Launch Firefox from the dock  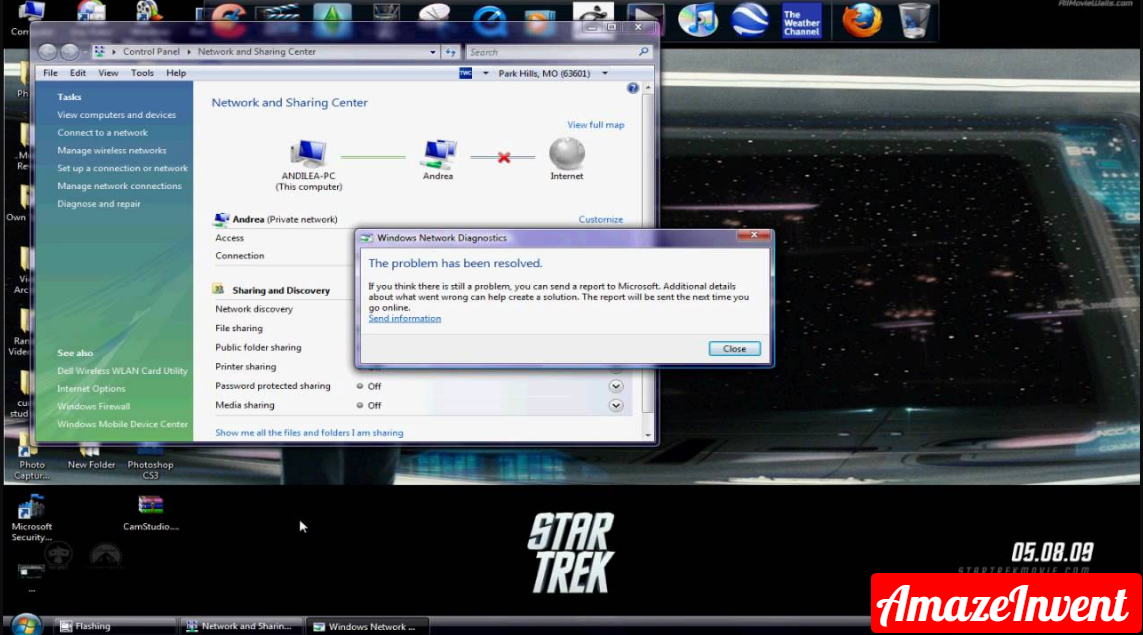tap(861, 20)
